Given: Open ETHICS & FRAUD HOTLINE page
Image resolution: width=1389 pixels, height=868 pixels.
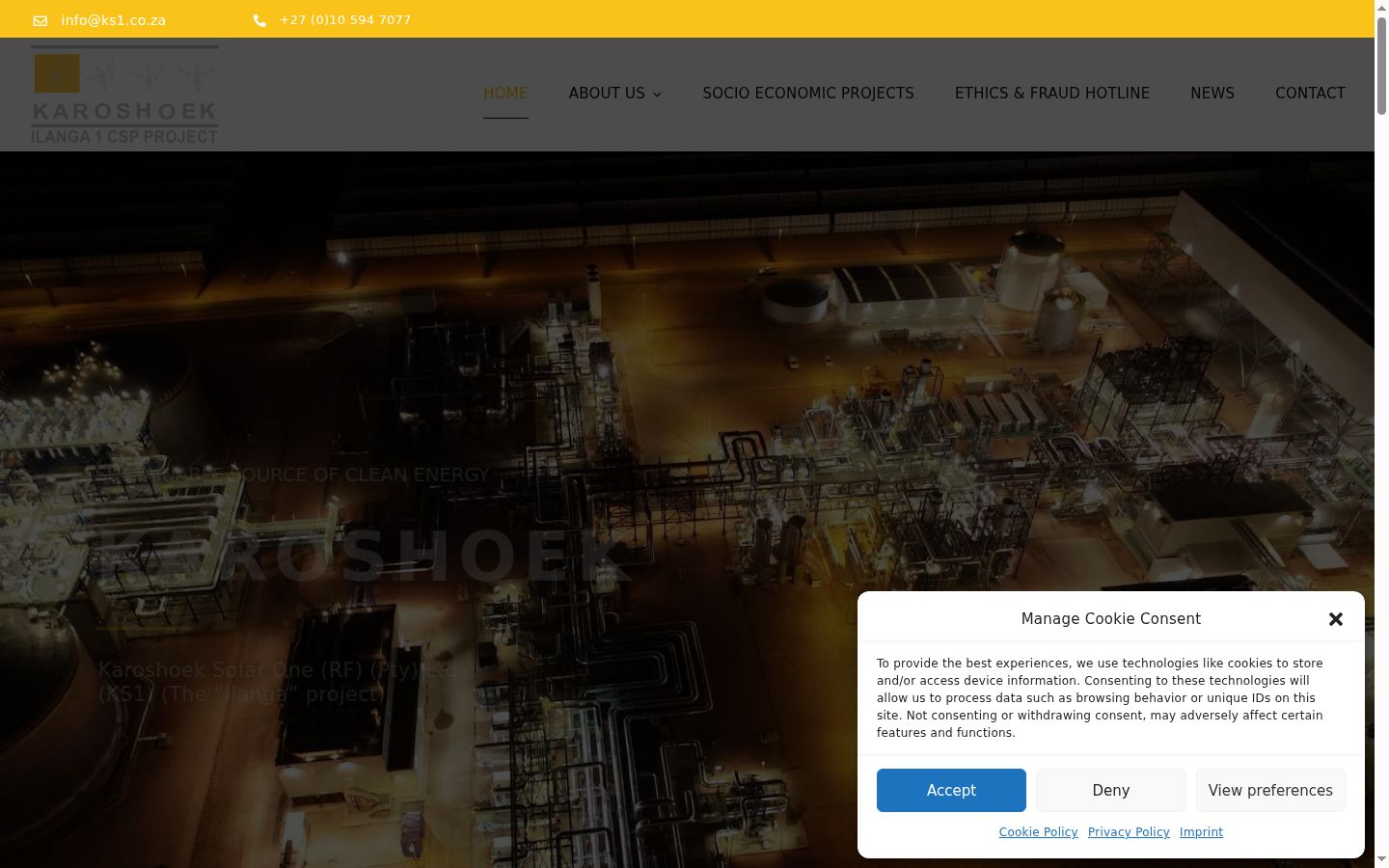Looking at the screenshot, I should (x=1052, y=94).
